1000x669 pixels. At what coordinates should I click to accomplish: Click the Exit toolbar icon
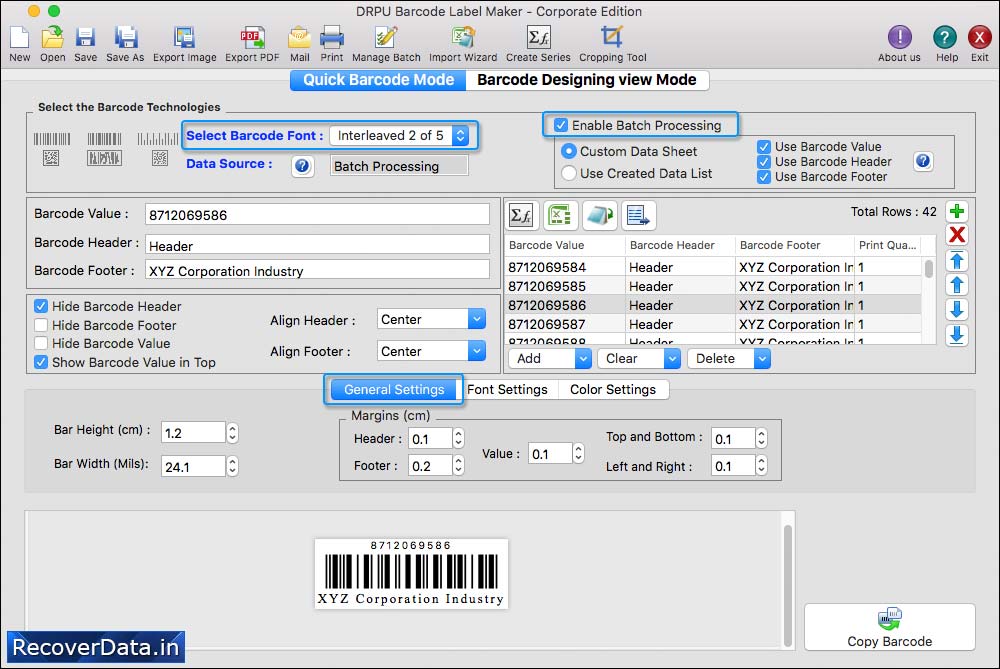coord(980,38)
